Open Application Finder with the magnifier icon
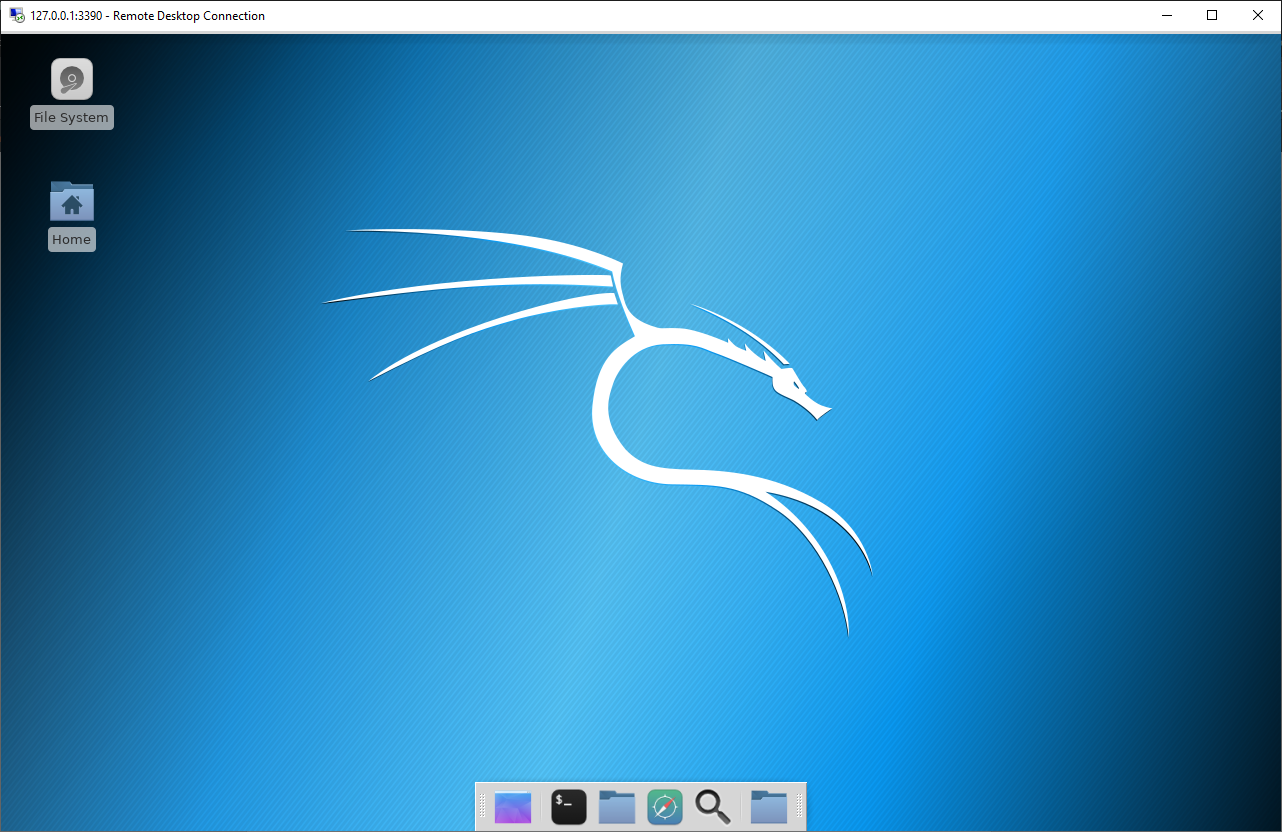 [712, 806]
